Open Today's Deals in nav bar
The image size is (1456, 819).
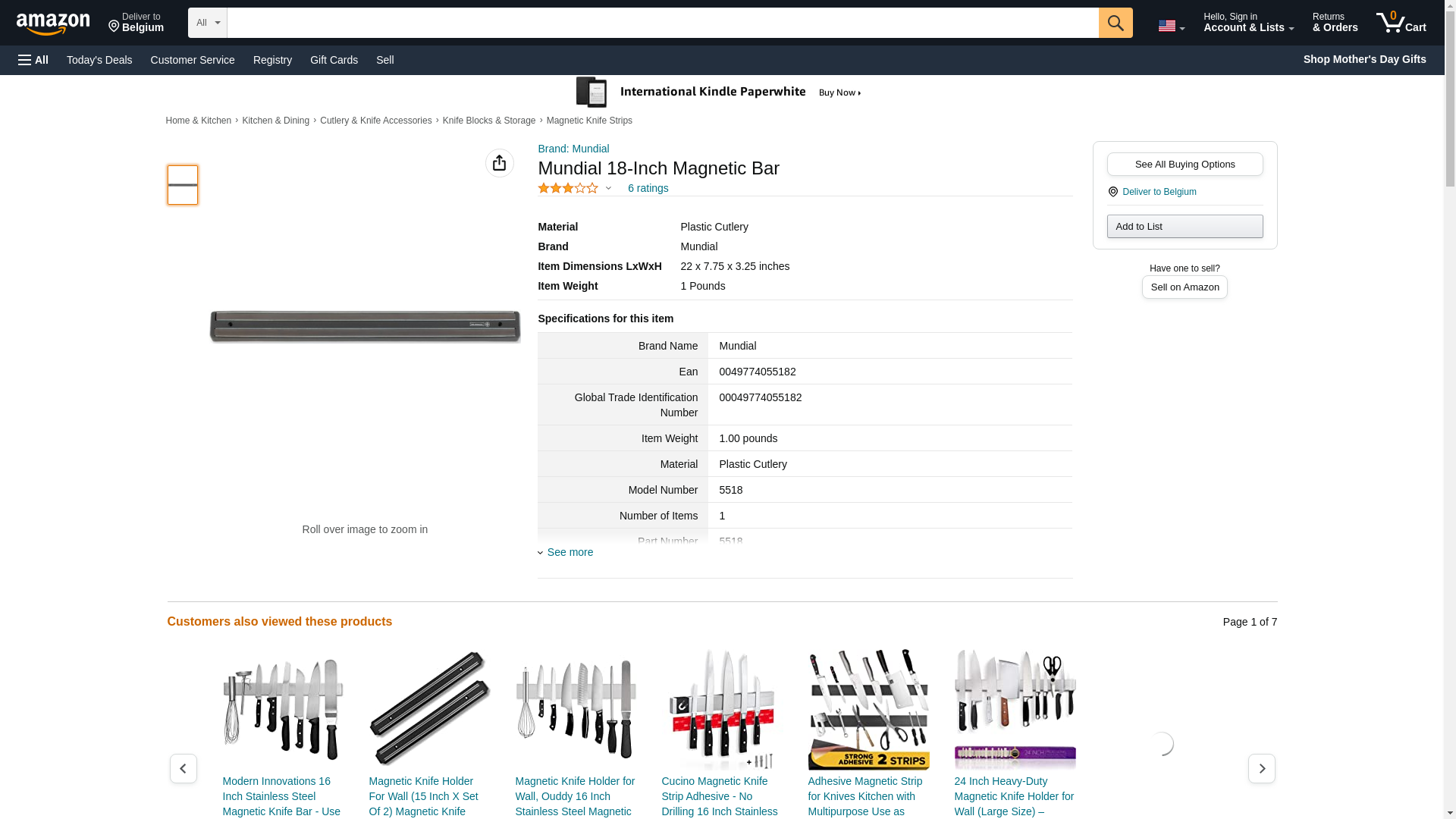(99, 60)
